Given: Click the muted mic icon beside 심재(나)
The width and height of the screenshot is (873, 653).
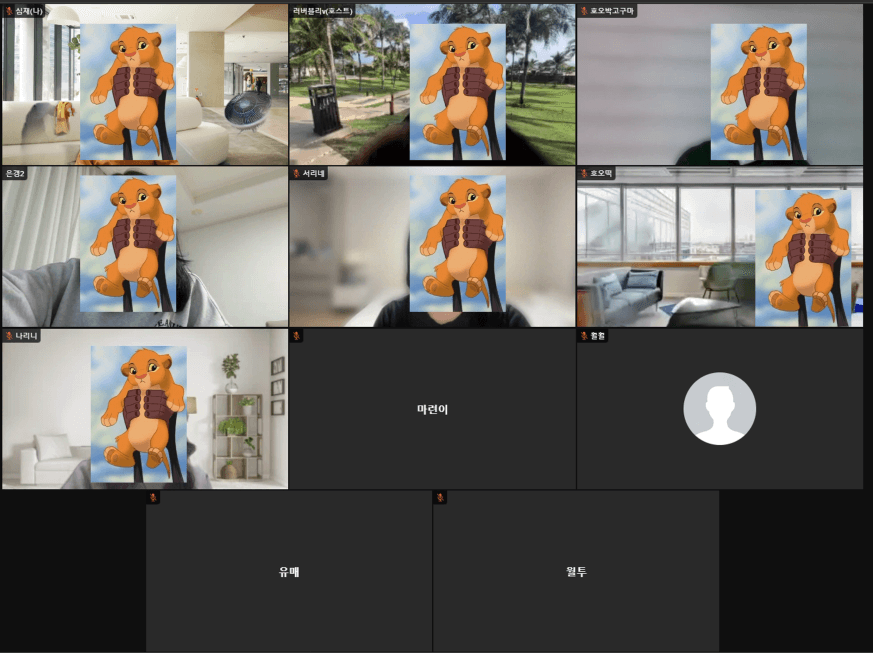Looking at the screenshot, I should [x=9, y=11].
